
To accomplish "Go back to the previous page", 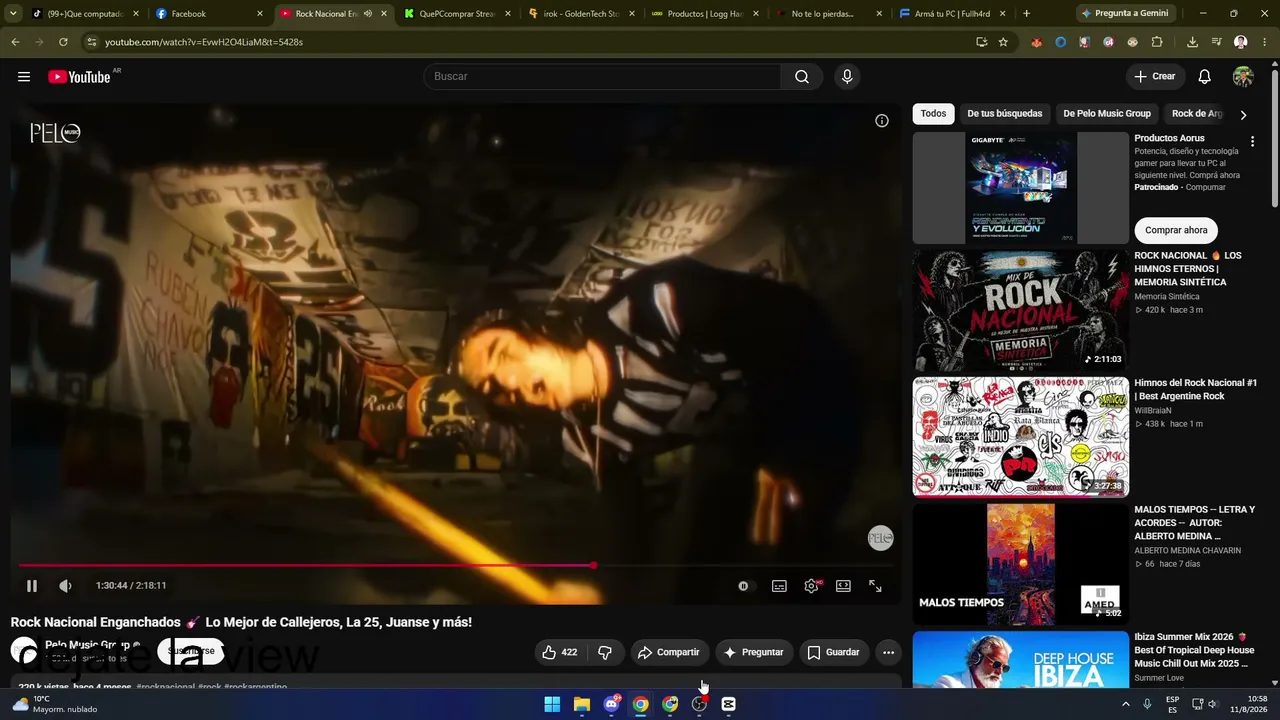I will 15,42.
